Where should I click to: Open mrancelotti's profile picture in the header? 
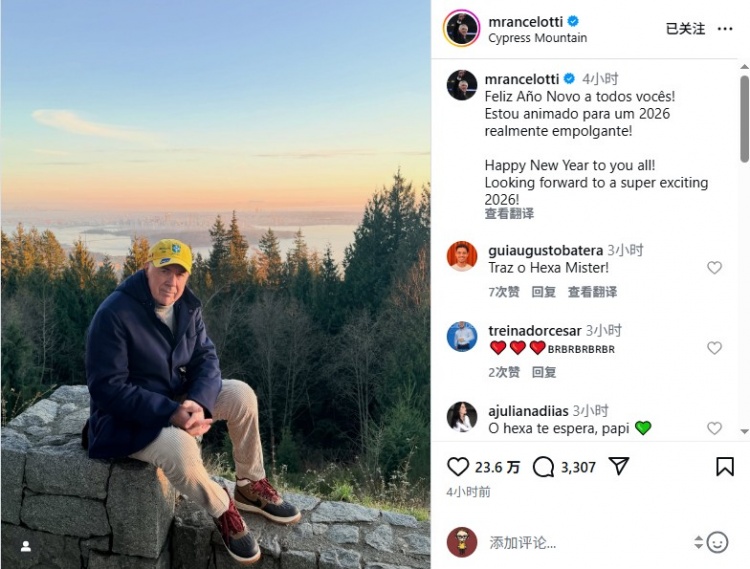(462, 29)
